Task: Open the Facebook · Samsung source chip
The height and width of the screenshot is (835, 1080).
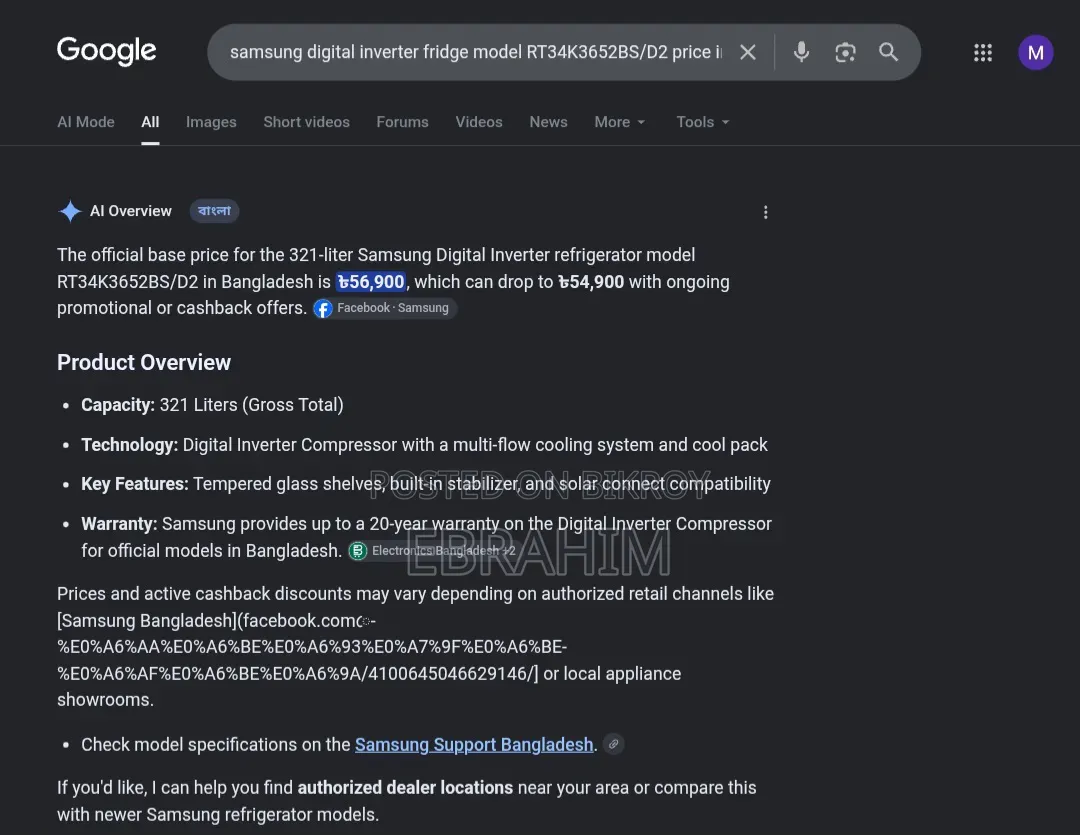Action: coord(384,308)
